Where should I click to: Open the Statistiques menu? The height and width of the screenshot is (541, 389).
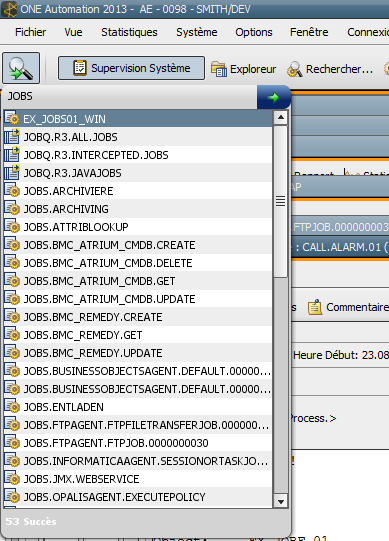click(x=129, y=32)
